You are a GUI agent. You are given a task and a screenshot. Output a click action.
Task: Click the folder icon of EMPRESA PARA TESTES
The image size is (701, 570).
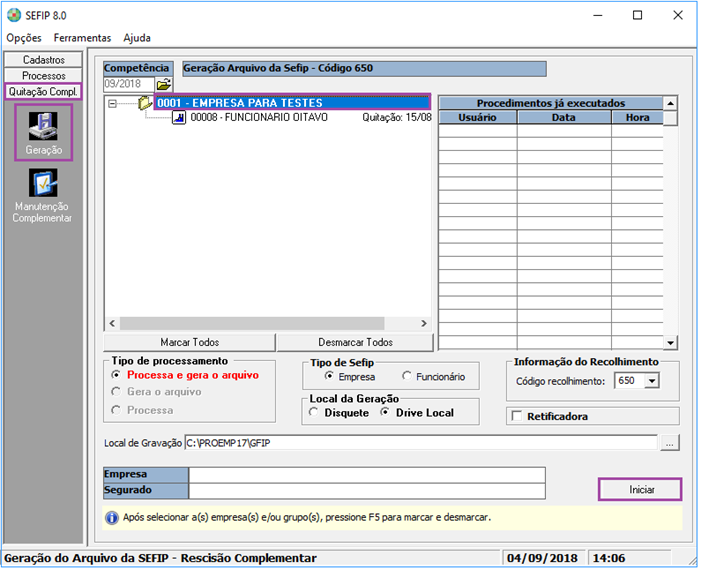click(145, 103)
